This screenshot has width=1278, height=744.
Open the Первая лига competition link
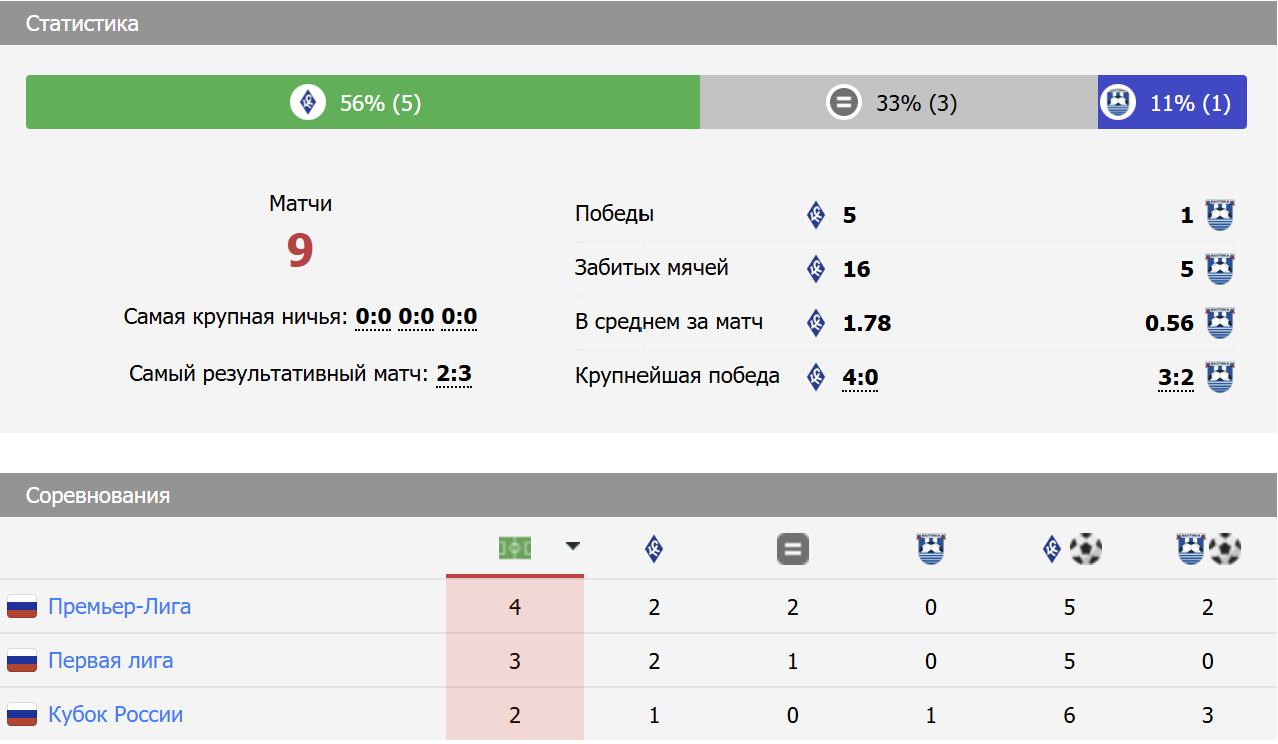tap(110, 660)
